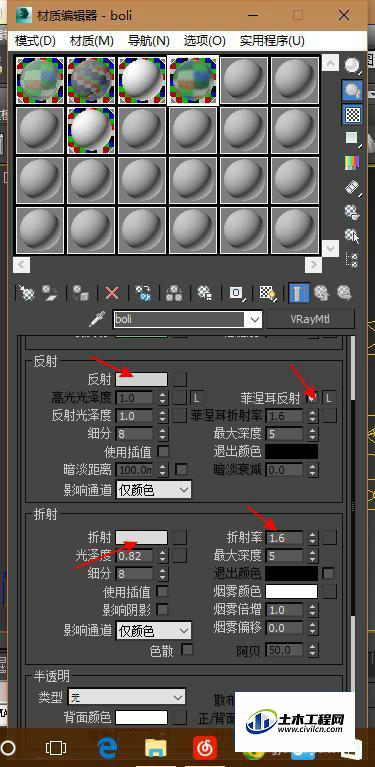Toggle checkbox beside 折射 退出颜色 swatch

tap(329, 573)
